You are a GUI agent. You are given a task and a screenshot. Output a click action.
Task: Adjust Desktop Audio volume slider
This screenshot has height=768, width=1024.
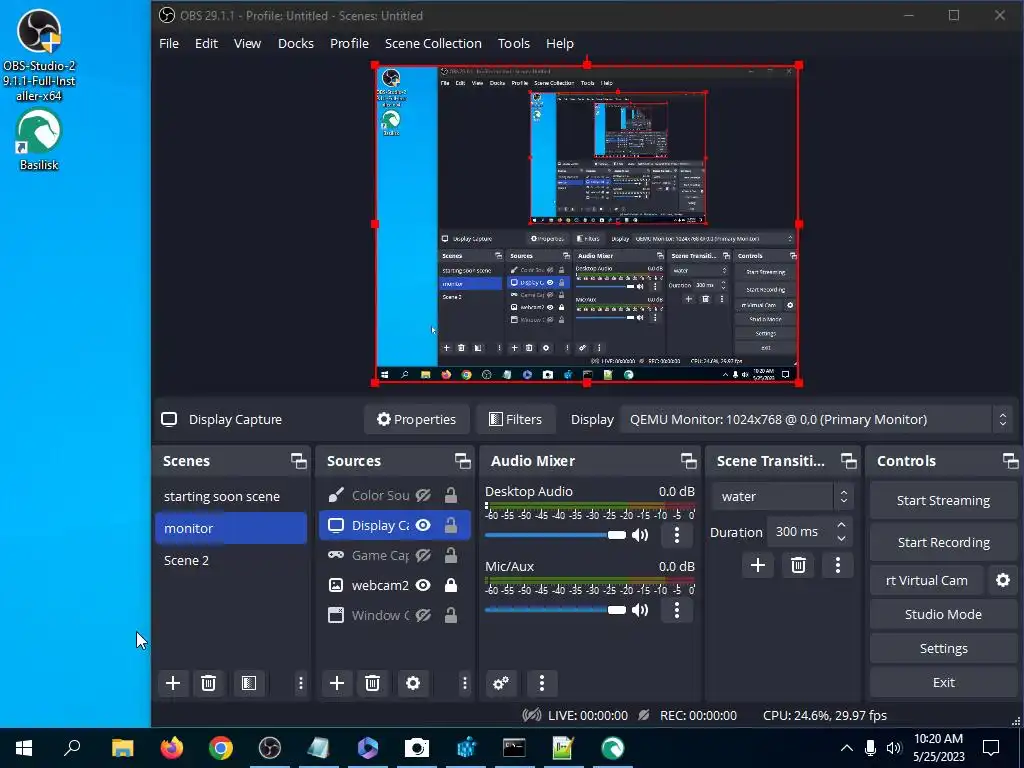pos(556,535)
